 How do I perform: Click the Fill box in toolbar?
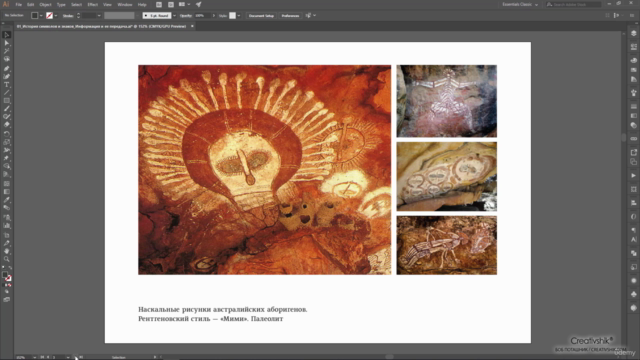point(5,275)
